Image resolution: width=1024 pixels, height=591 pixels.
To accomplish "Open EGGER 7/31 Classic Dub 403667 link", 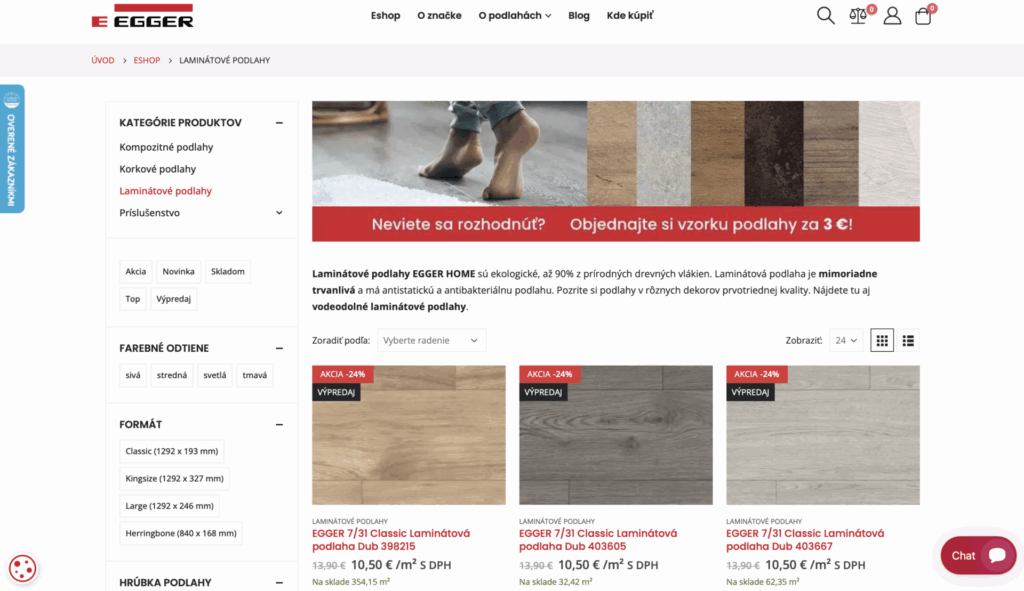I will click(805, 540).
